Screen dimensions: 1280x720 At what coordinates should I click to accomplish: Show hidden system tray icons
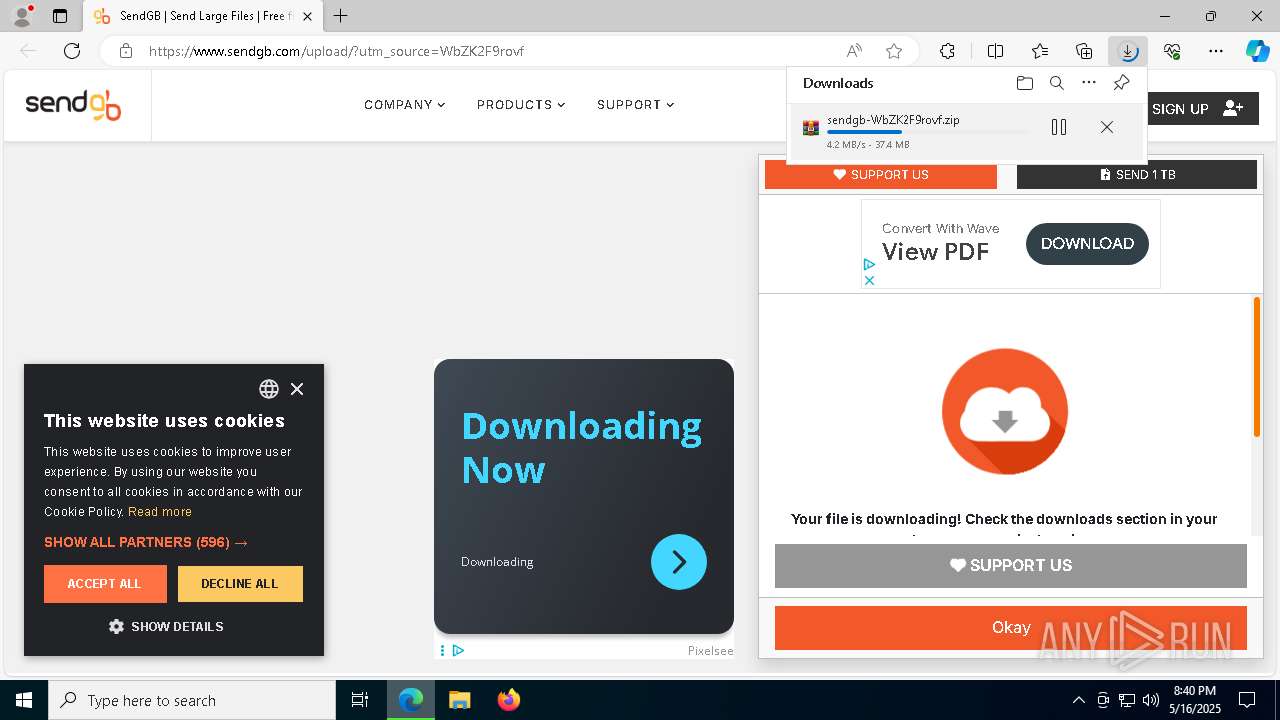[x=1078, y=700]
